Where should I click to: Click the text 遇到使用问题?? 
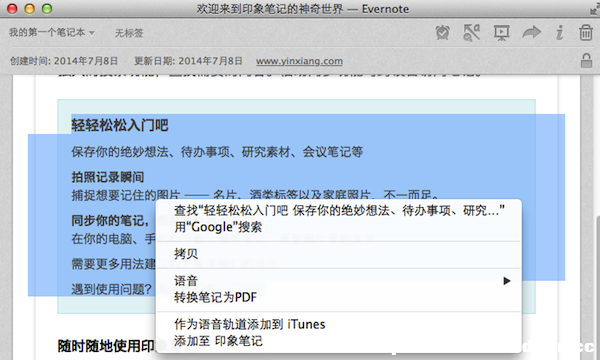point(111,289)
